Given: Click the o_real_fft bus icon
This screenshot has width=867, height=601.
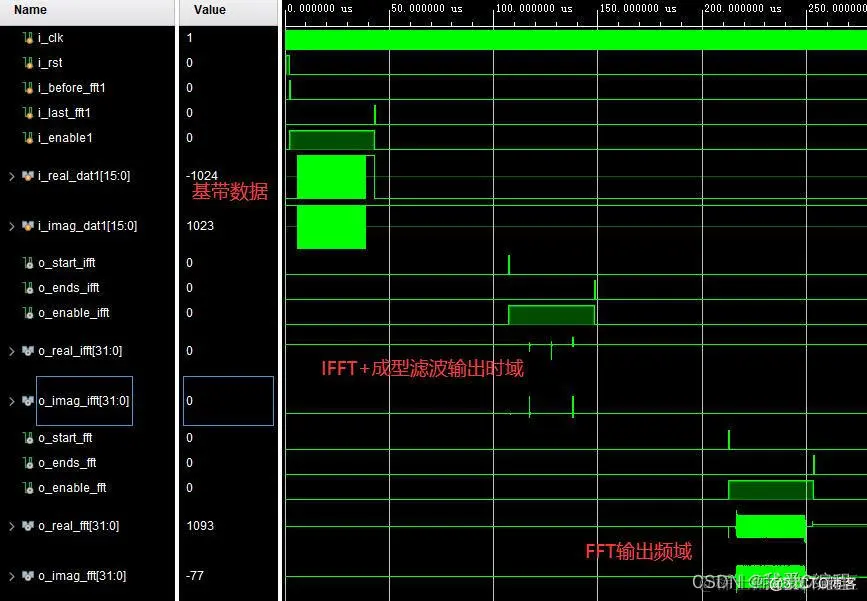Looking at the screenshot, I should coord(28,525).
